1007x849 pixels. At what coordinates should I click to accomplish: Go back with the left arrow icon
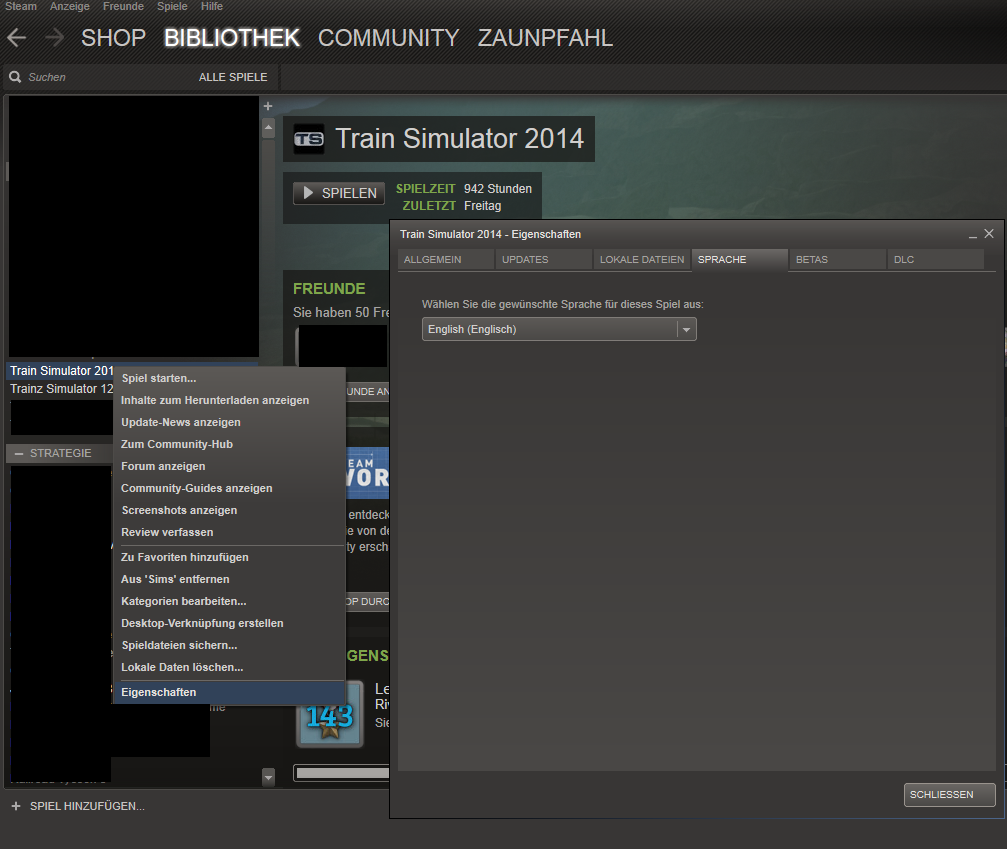coord(17,38)
